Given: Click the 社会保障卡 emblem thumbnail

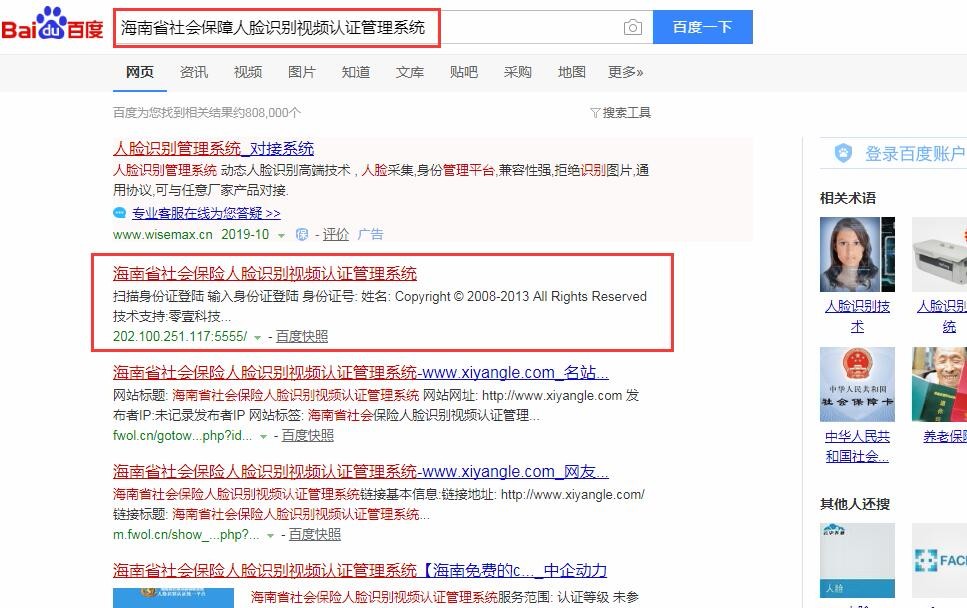Looking at the screenshot, I should pyautogui.click(x=857, y=384).
